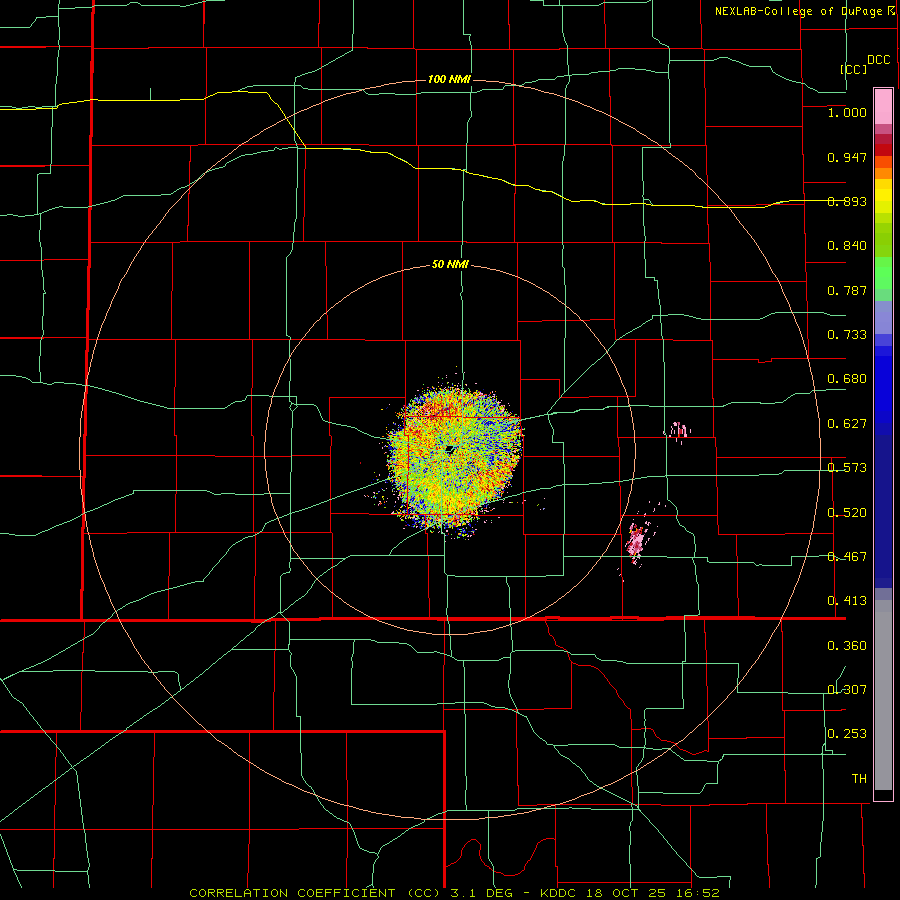The image size is (900, 900).
Task: Click the 0.733 value on the color scale
Action: pyautogui.click(x=847, y=335)
